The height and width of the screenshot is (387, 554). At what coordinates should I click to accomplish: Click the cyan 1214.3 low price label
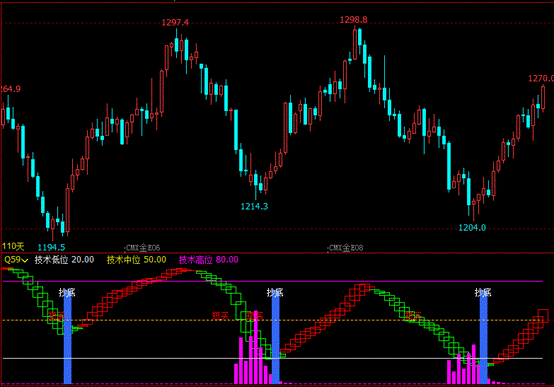coord(254,206)
